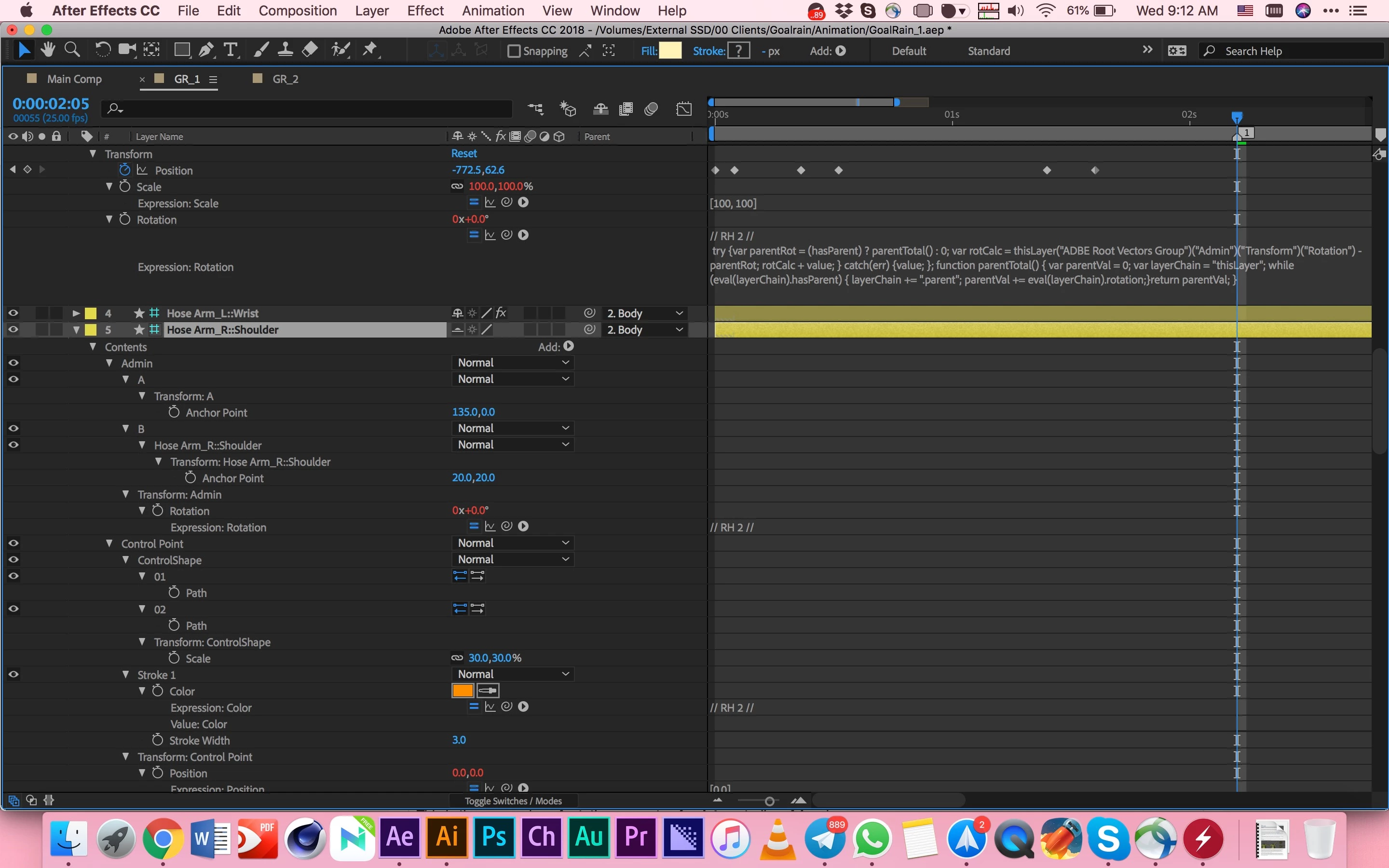The image size is (1389, 868).
Task: Enable the Snapping checkbox
Action: 514,51
